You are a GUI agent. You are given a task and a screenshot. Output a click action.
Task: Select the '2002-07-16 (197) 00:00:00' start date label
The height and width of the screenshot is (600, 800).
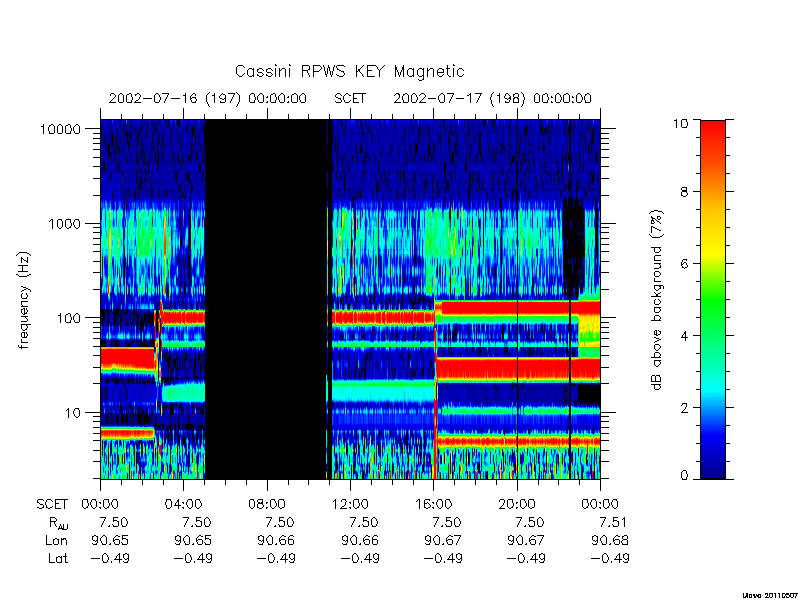[x=208, y=98]
